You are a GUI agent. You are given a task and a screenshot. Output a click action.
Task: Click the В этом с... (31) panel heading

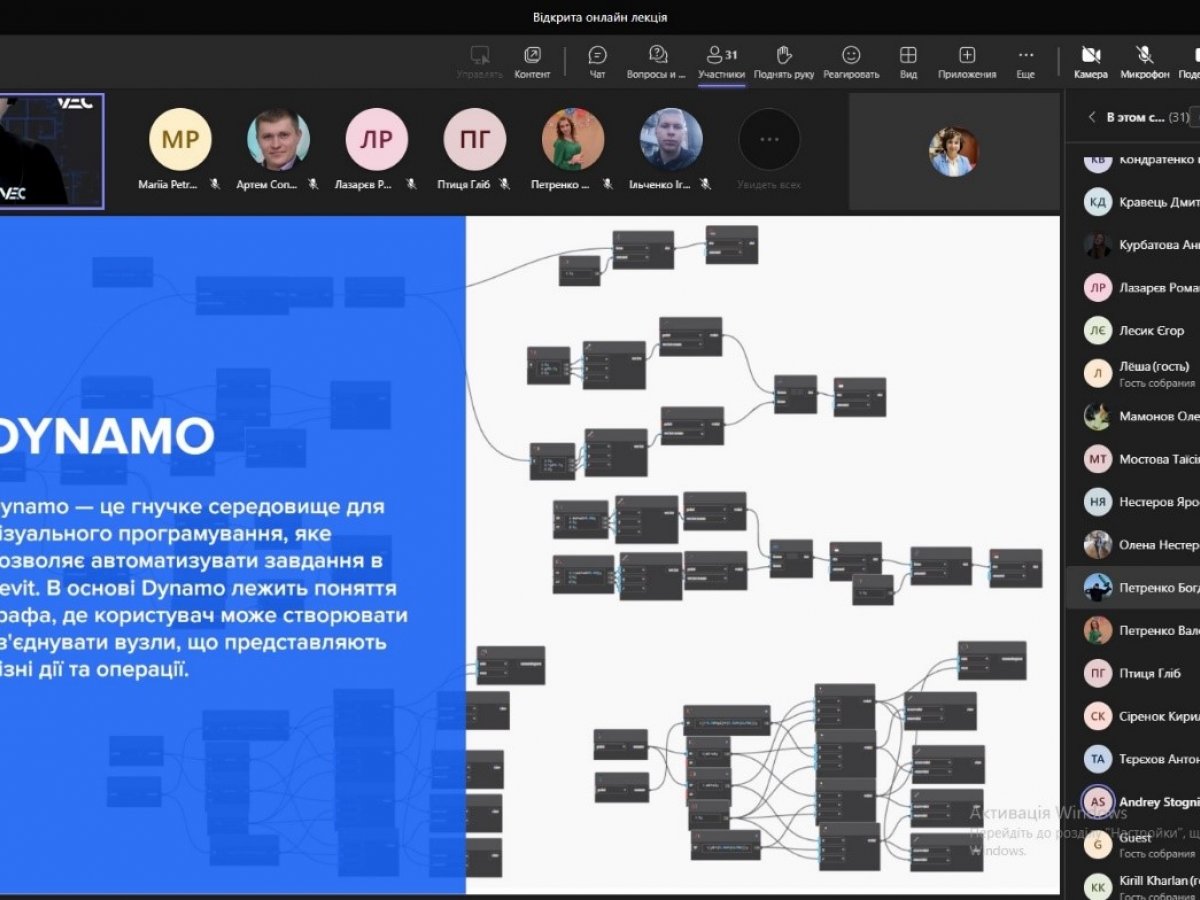point(1148,117)
